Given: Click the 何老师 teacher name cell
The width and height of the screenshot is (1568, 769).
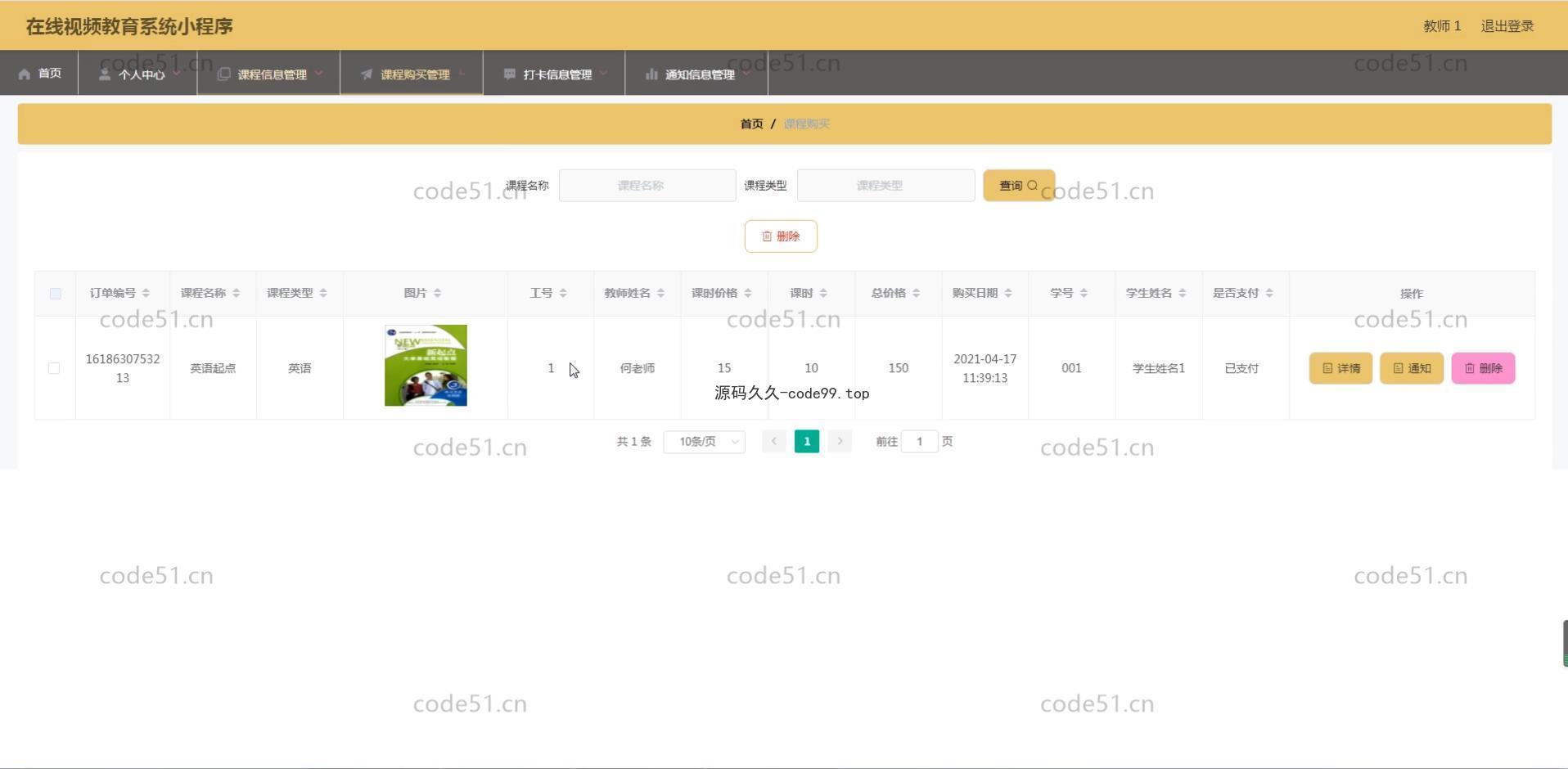Looking at the screenshot, I should click(638, 368).
